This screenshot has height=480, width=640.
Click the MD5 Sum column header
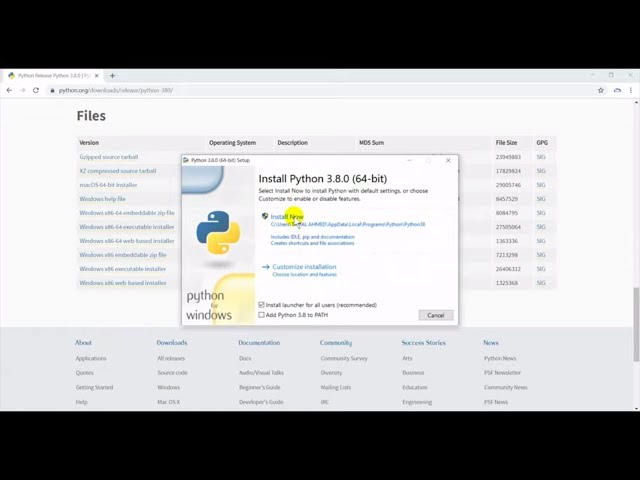pos(371,143)
